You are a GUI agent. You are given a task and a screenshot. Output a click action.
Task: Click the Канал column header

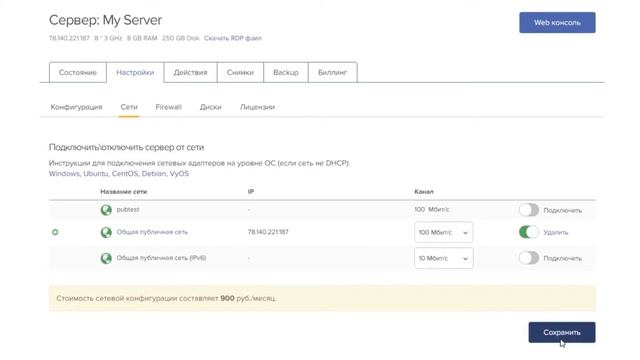(424, 191)
